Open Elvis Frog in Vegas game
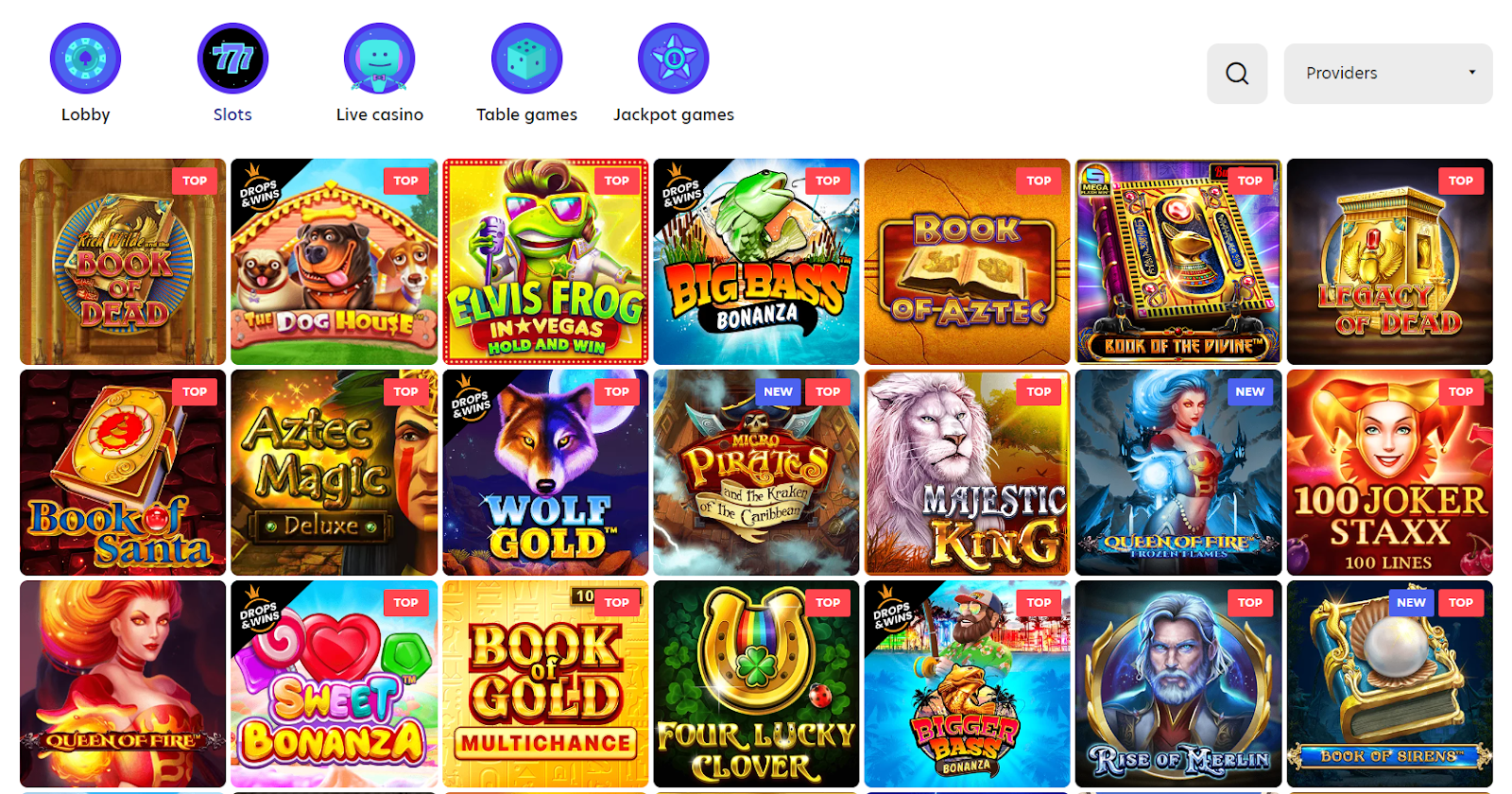The image size is (1512, 794). point(545,262)
